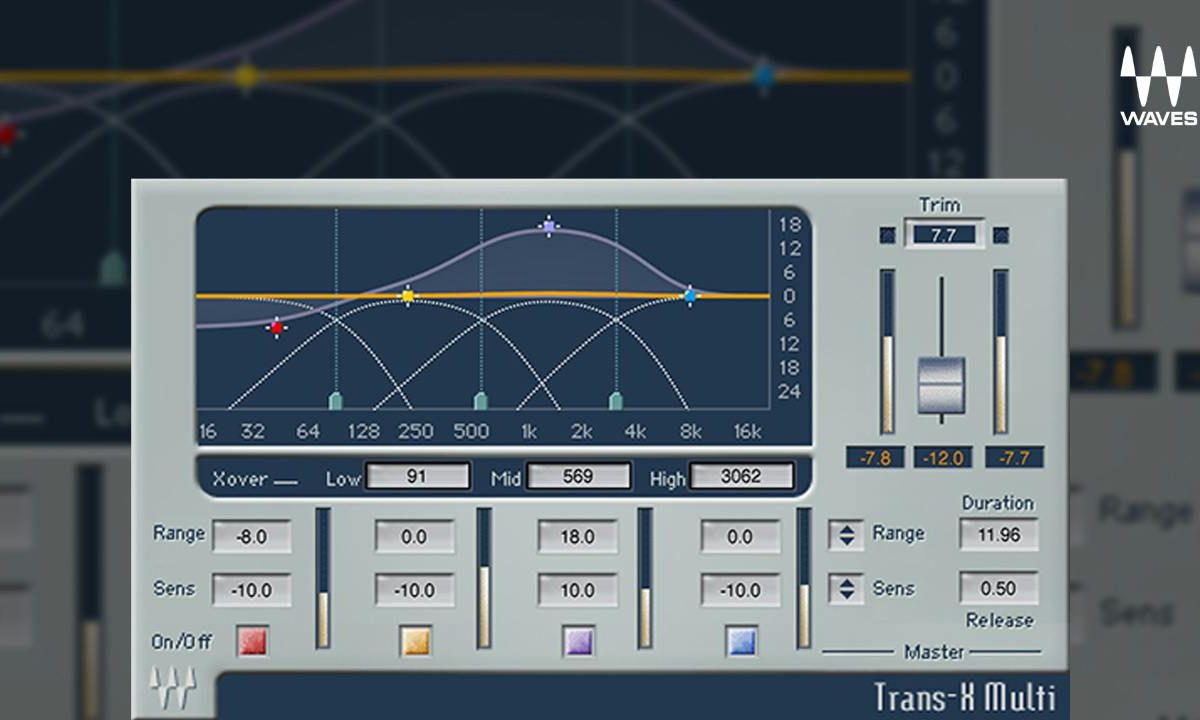This screenshot has width=1200, height=720.
Task: Click the Master Sens up/down stepper
Action: (846, 589)
